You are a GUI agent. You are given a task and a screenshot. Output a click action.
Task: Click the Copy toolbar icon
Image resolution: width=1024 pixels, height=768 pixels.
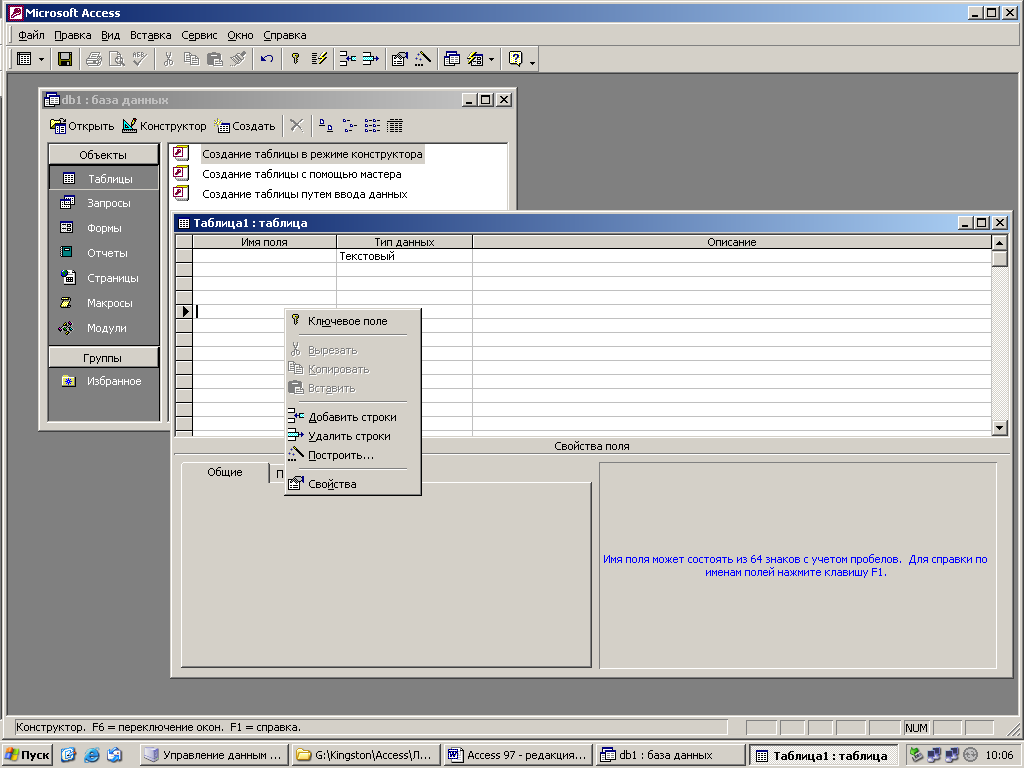(x=191, y=59)
